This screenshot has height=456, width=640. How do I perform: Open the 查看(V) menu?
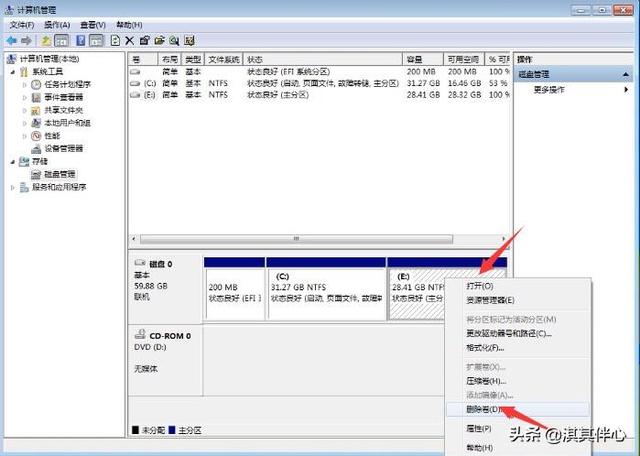tap(93, 25)
